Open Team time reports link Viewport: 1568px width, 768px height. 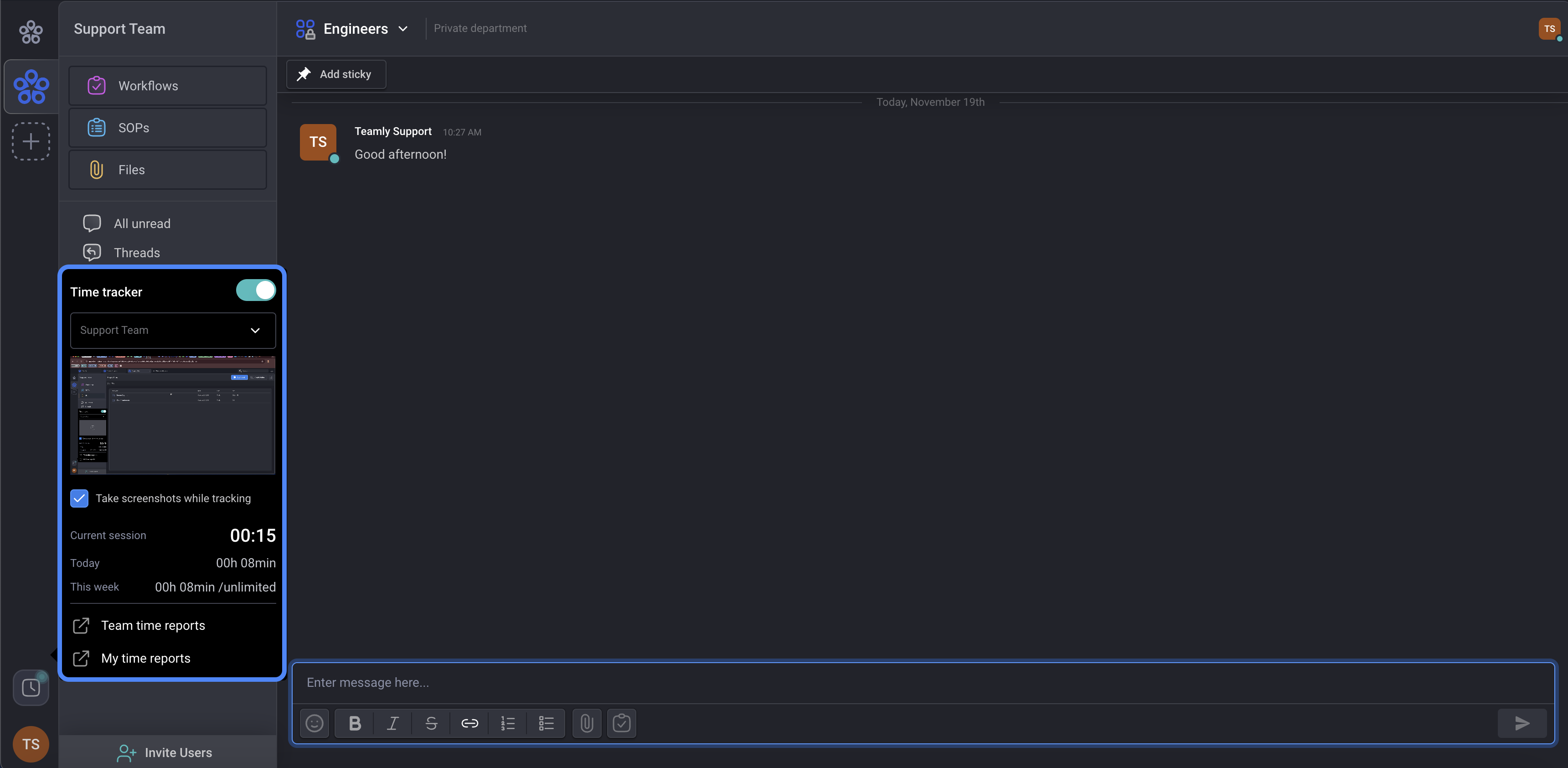click(x=153, y=626)
